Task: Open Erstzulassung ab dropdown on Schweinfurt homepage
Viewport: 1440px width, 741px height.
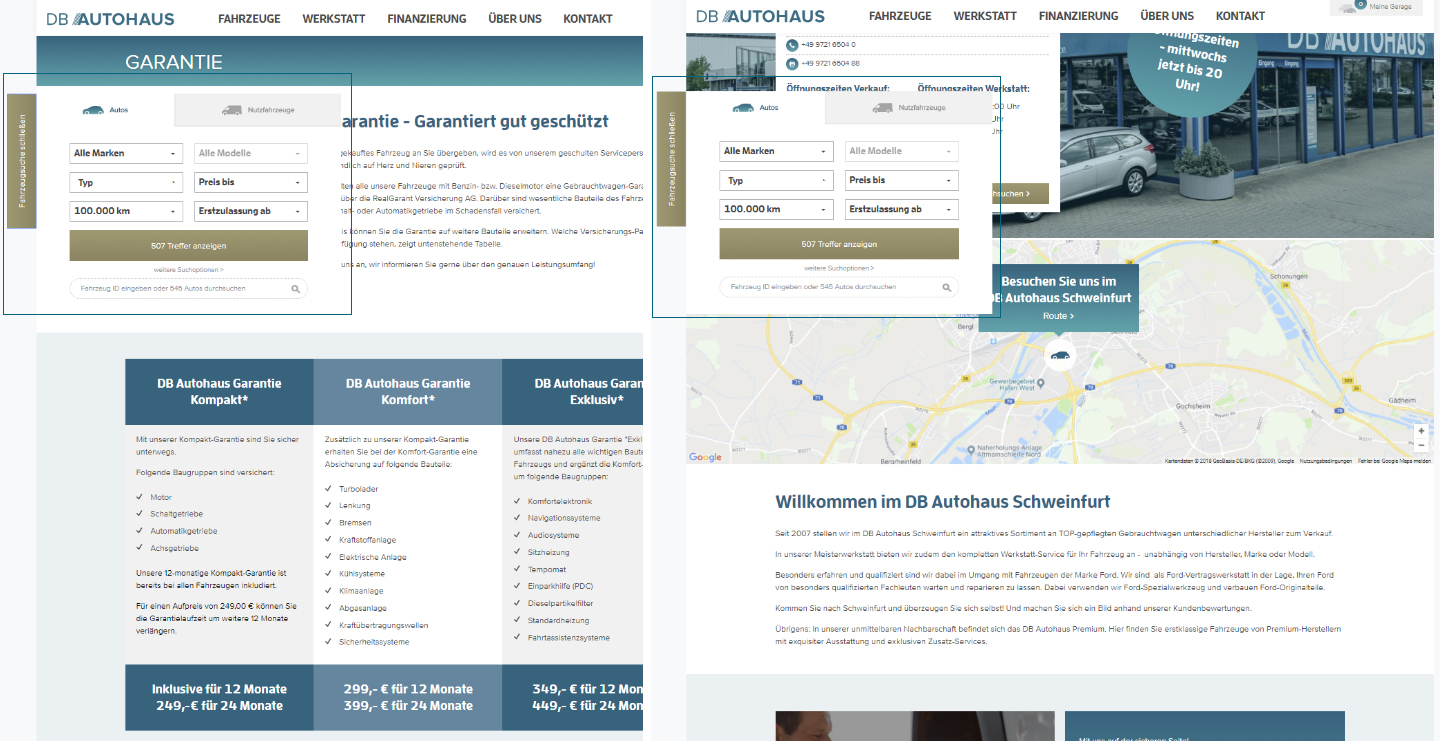Action: (902, 209)
